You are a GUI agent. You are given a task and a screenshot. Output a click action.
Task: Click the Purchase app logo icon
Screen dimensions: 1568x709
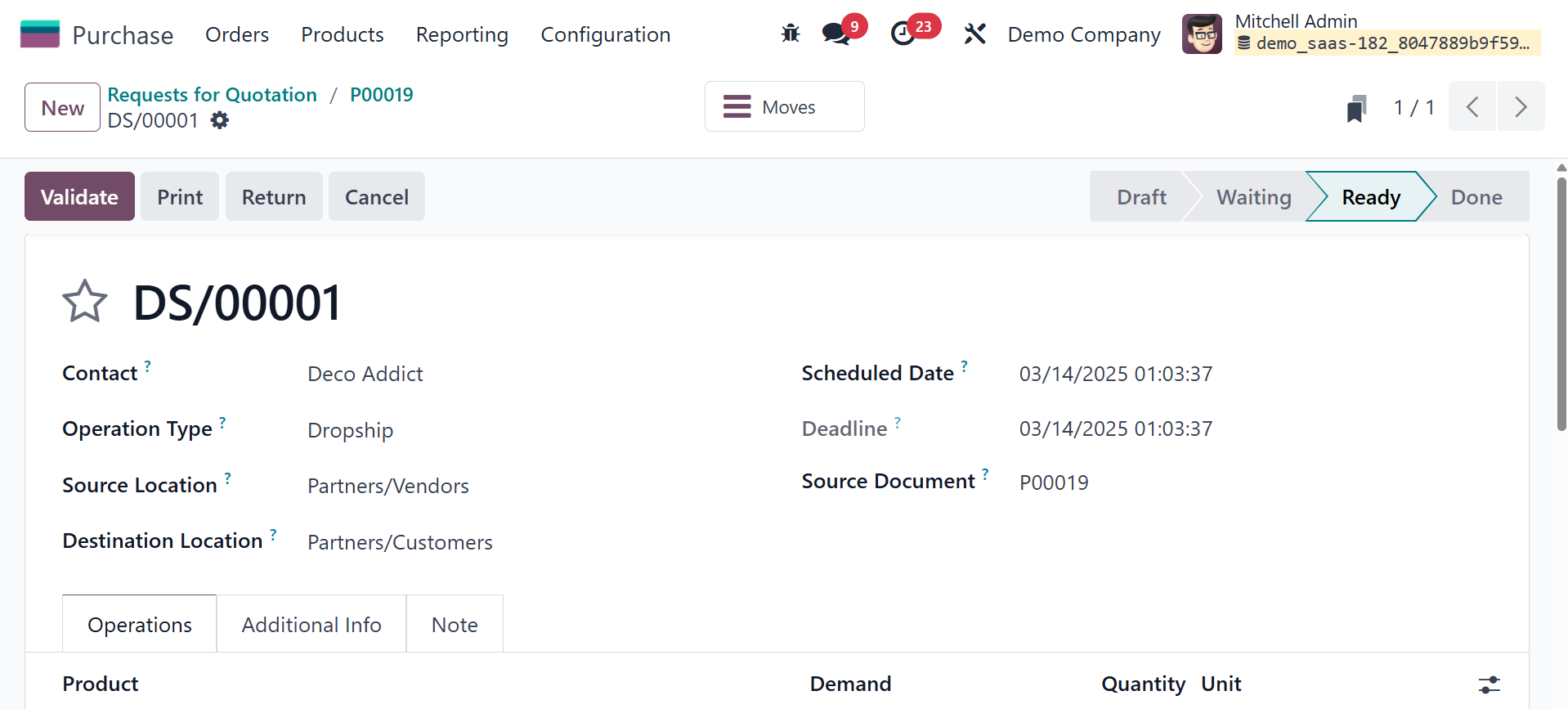pyautogui.click(x=39, y=34)
